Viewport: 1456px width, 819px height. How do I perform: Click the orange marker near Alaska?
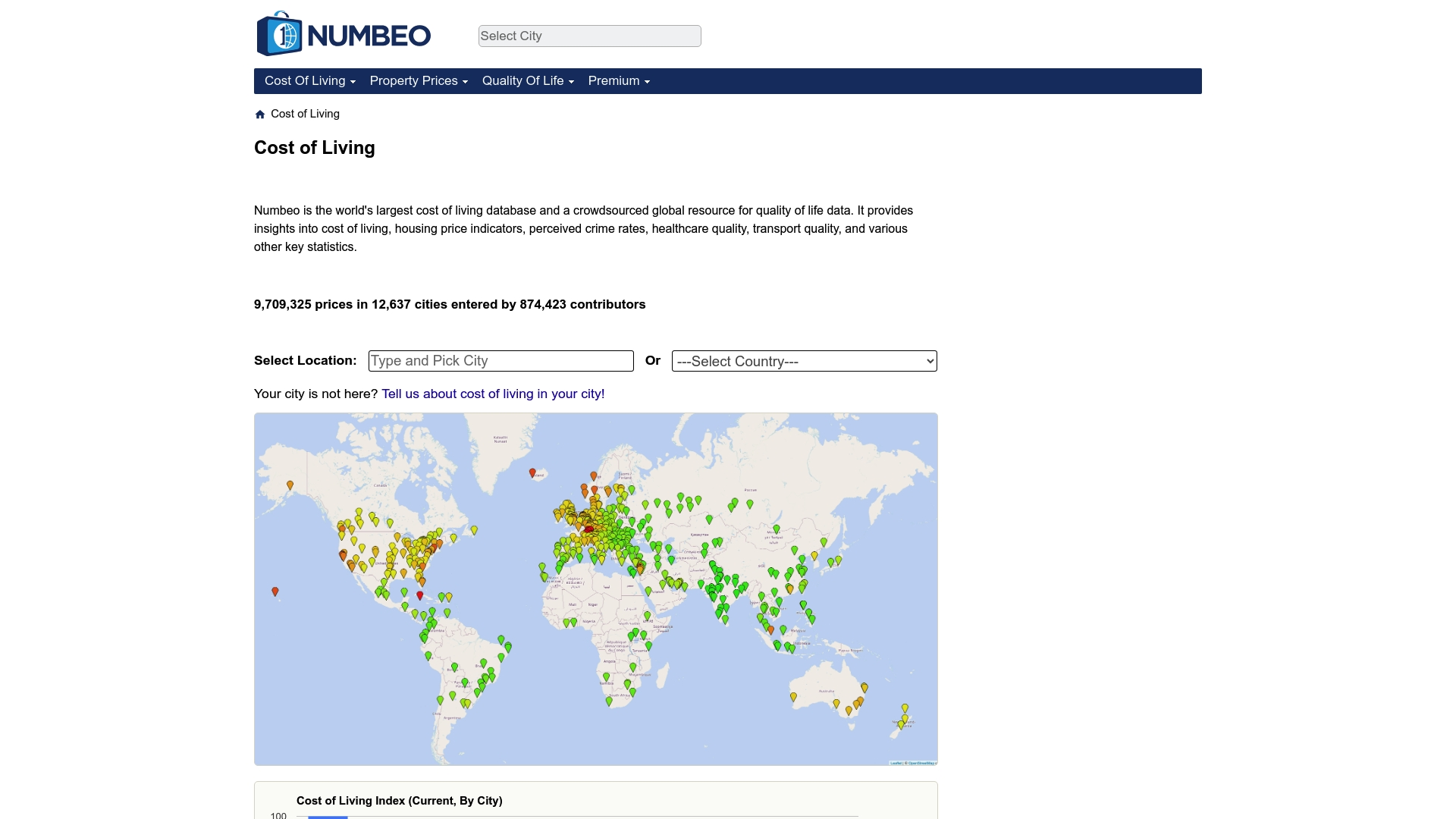[290, 485]
